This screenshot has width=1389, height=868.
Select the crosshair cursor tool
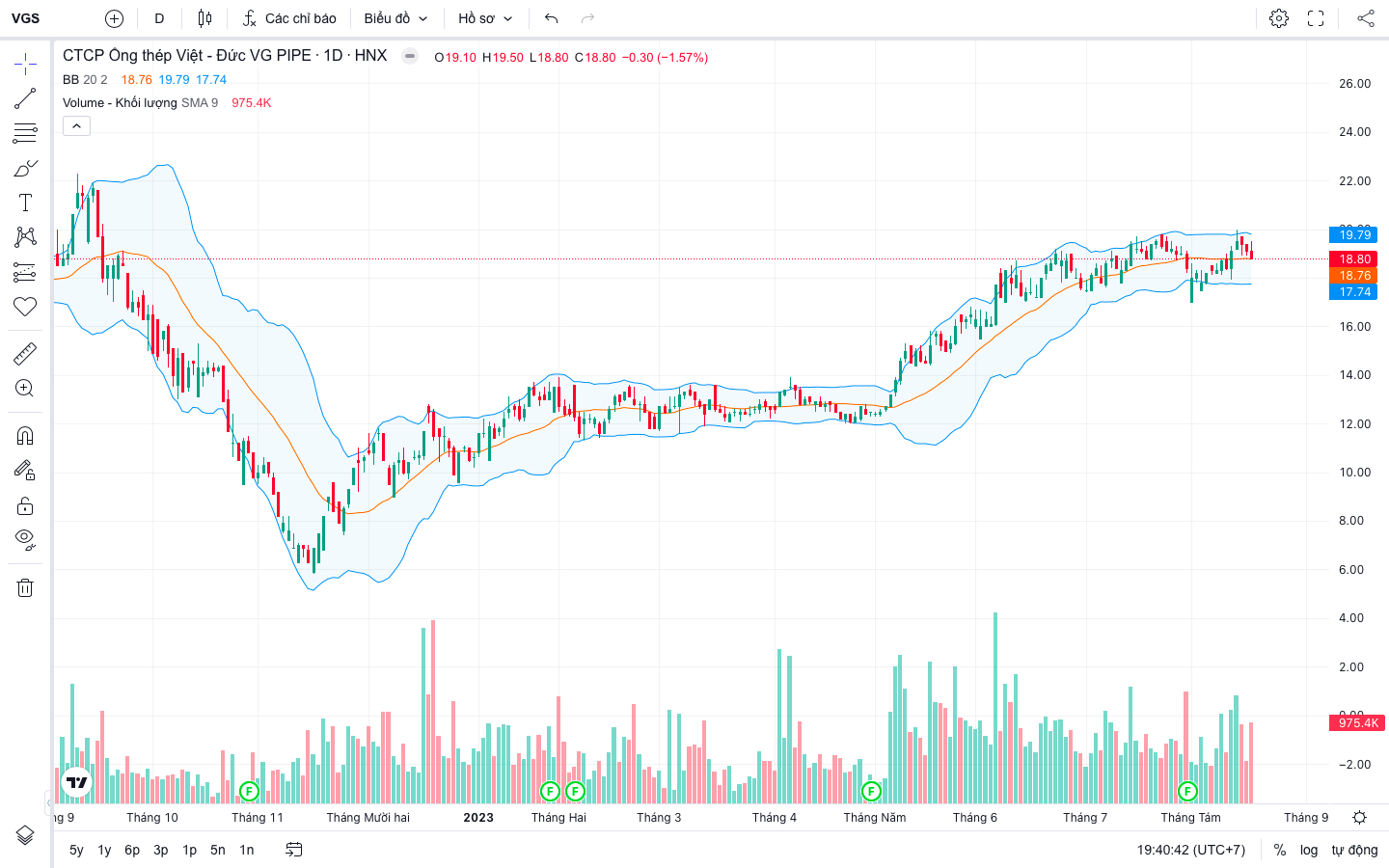25,65
